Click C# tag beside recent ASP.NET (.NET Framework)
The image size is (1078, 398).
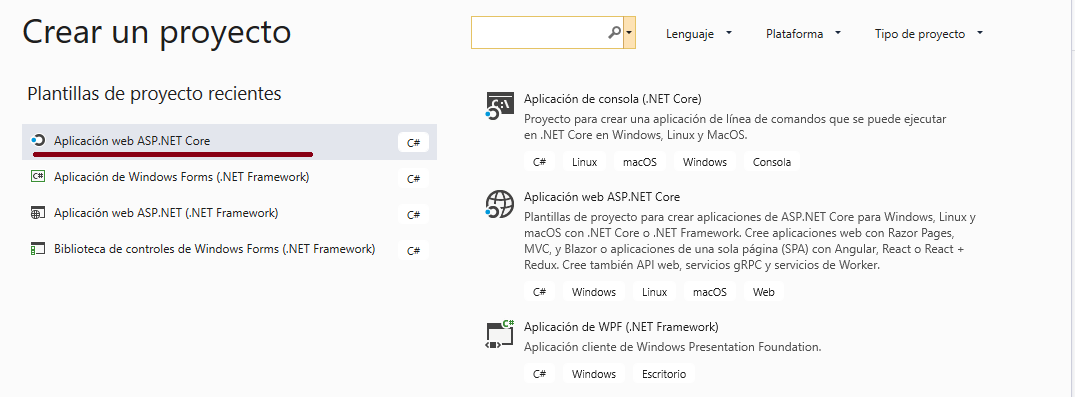(413, 214)
